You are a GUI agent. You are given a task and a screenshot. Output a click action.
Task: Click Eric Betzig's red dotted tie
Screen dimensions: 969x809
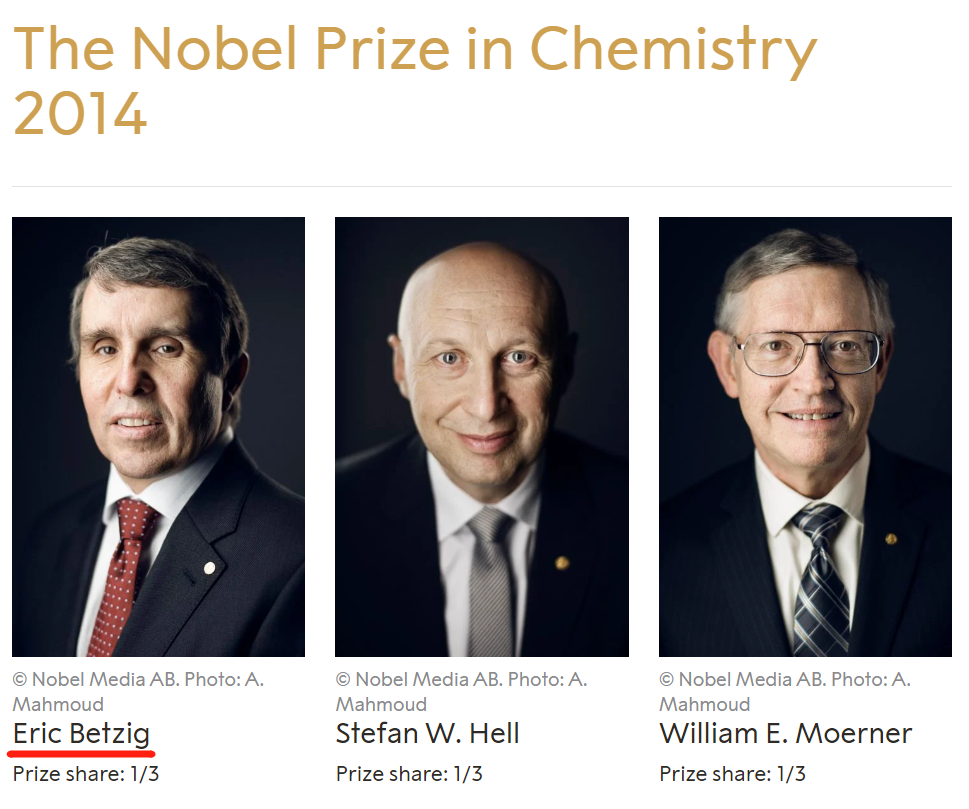(122, 570)
